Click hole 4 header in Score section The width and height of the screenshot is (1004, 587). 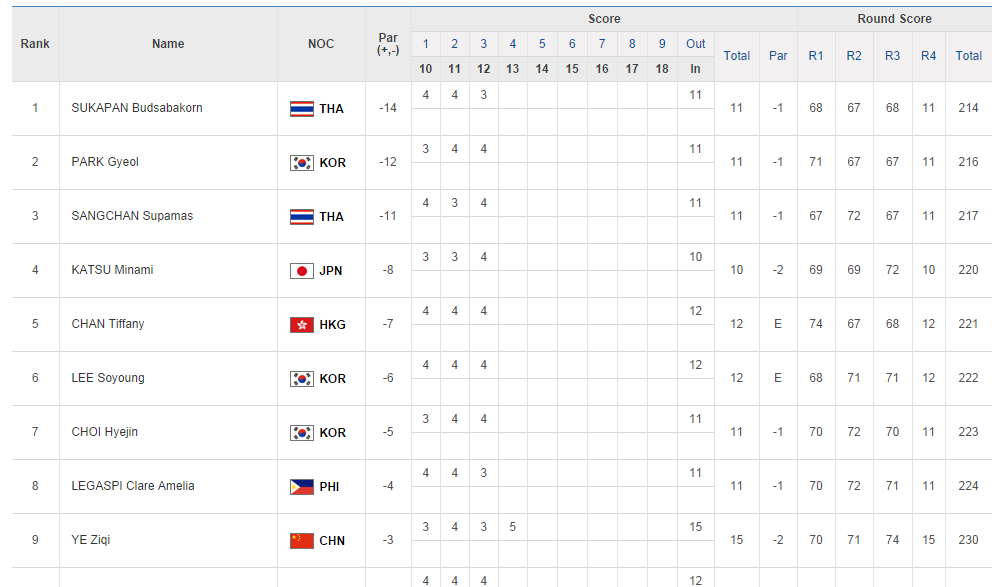pos(513,44)
